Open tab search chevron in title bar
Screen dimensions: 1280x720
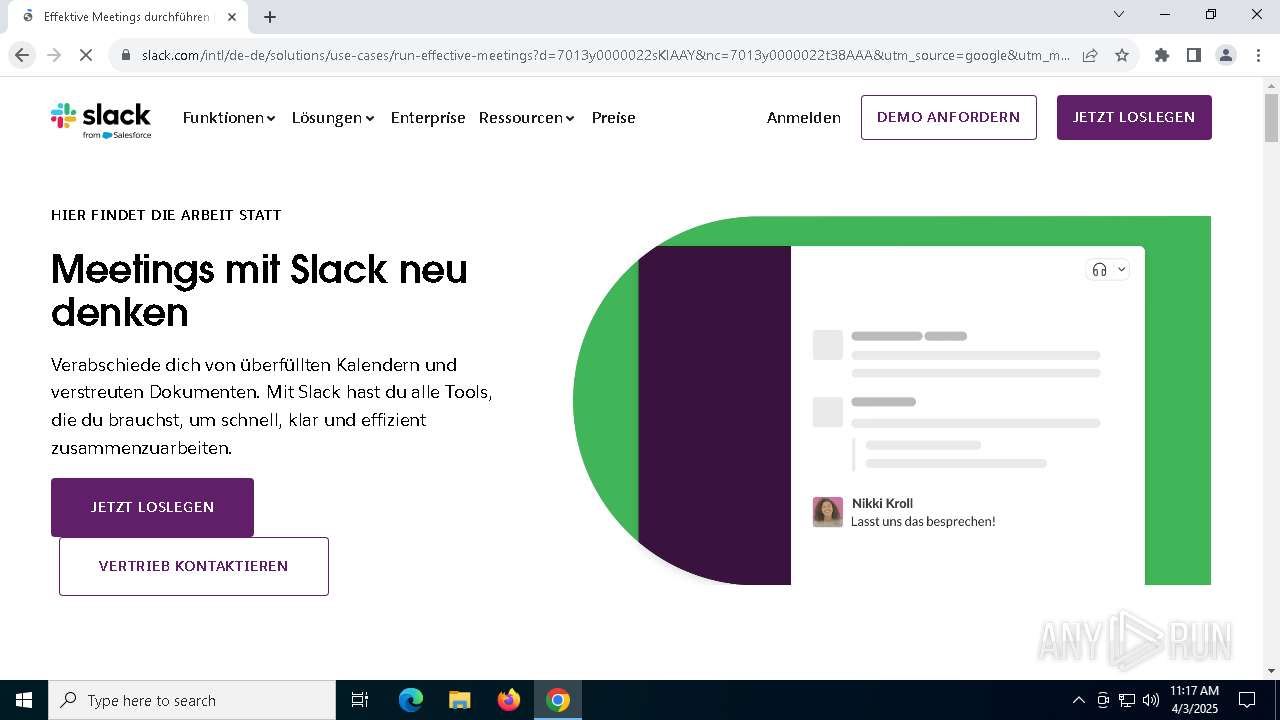point(1119,14)
